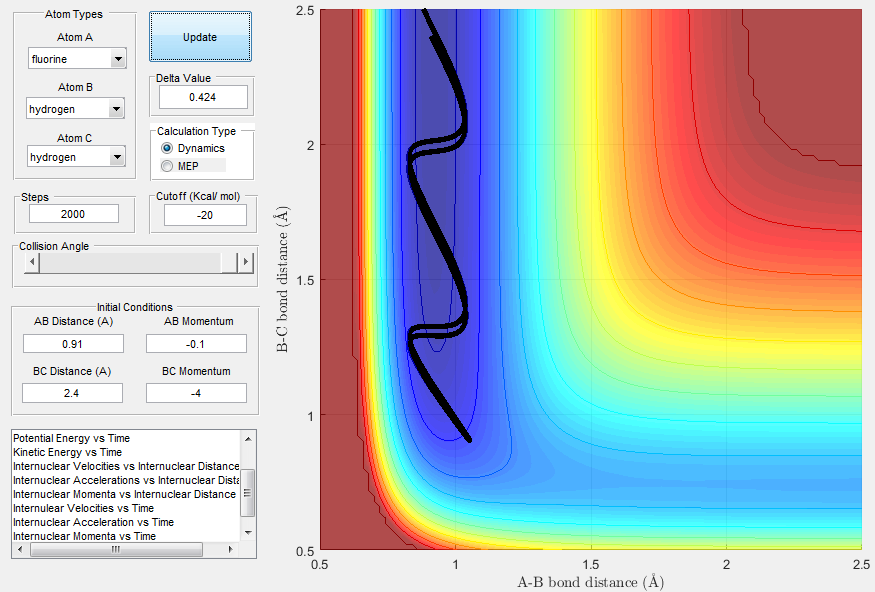Click the plot list scroll-up arrow

click(248, 439)
